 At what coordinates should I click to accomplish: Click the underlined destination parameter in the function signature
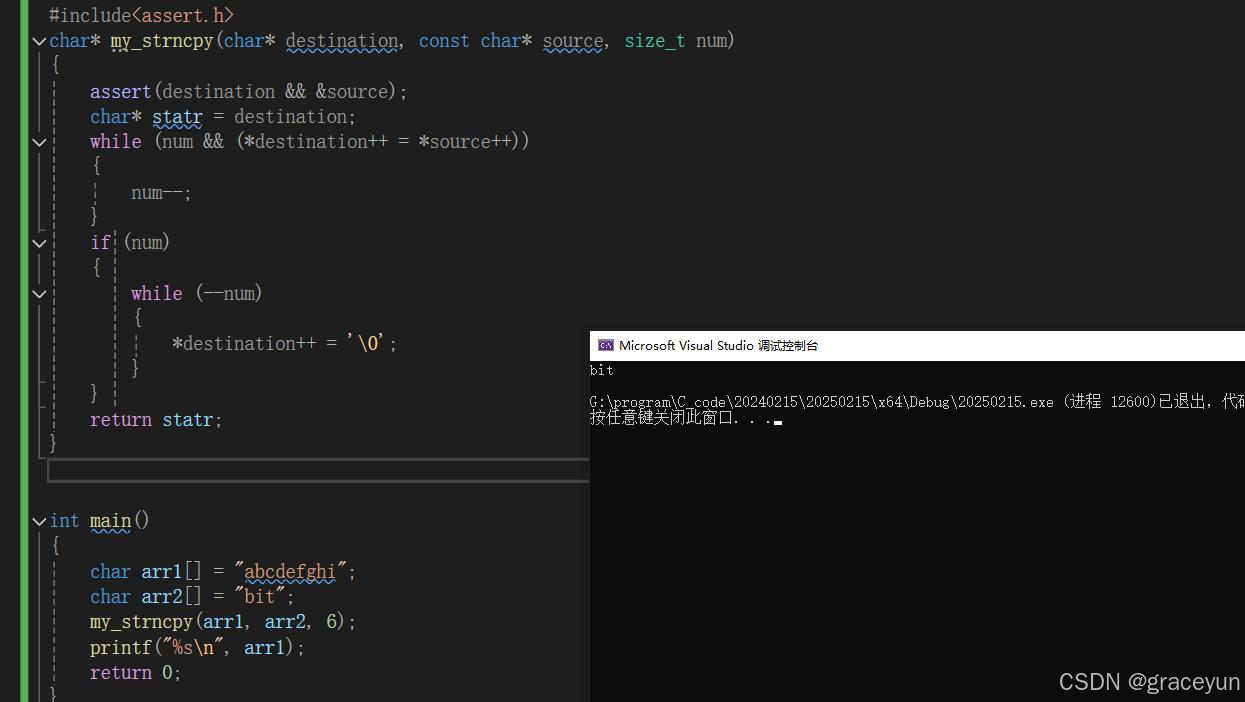[x=341, y=41]
